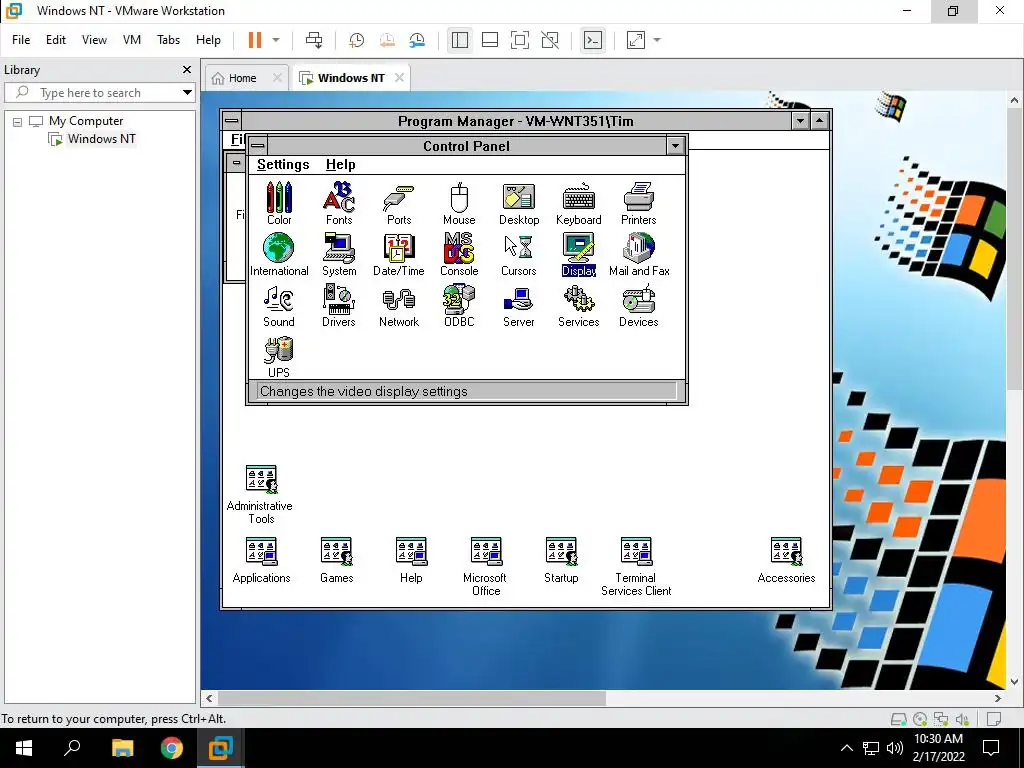
Task: Enter full screen mode toolbar icon
Action: [x=520, y=40]
